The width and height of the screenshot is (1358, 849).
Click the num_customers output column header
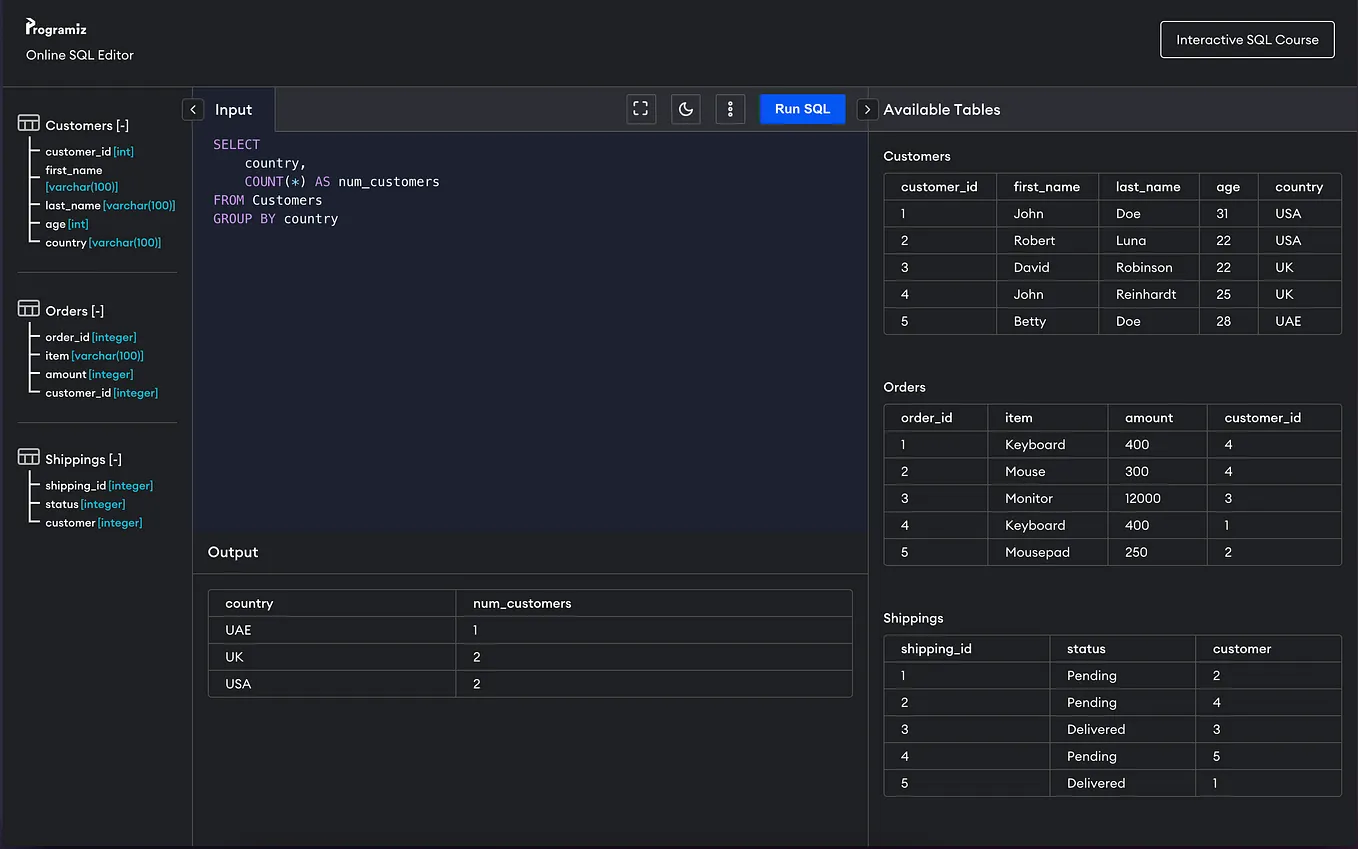522,603
